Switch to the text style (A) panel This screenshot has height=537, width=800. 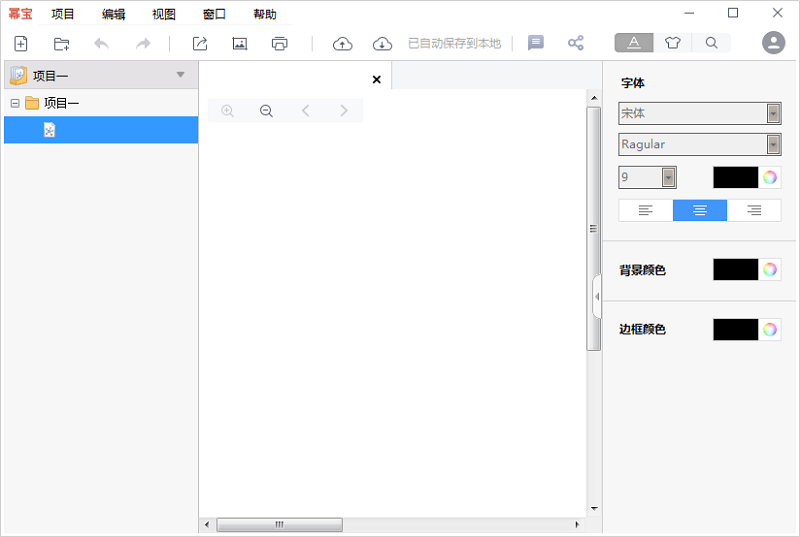634,43
